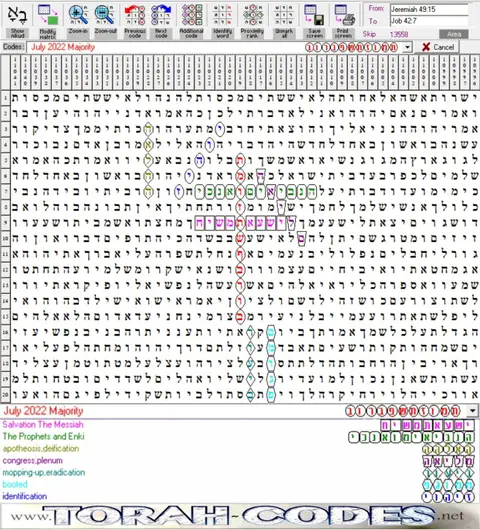Open the Codes dropdown arrow
The height and width of the screenshot is (530, 480).
coord(408,47)
